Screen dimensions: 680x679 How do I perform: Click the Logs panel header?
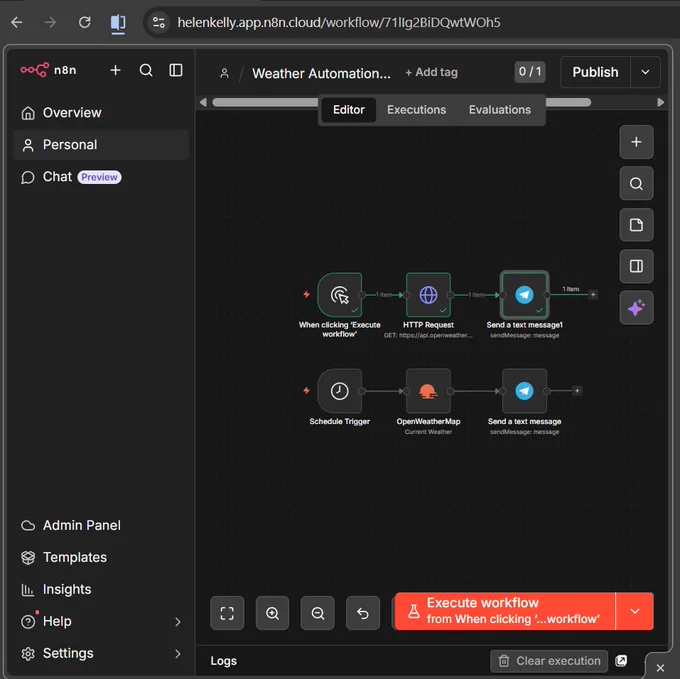(223, 661)
